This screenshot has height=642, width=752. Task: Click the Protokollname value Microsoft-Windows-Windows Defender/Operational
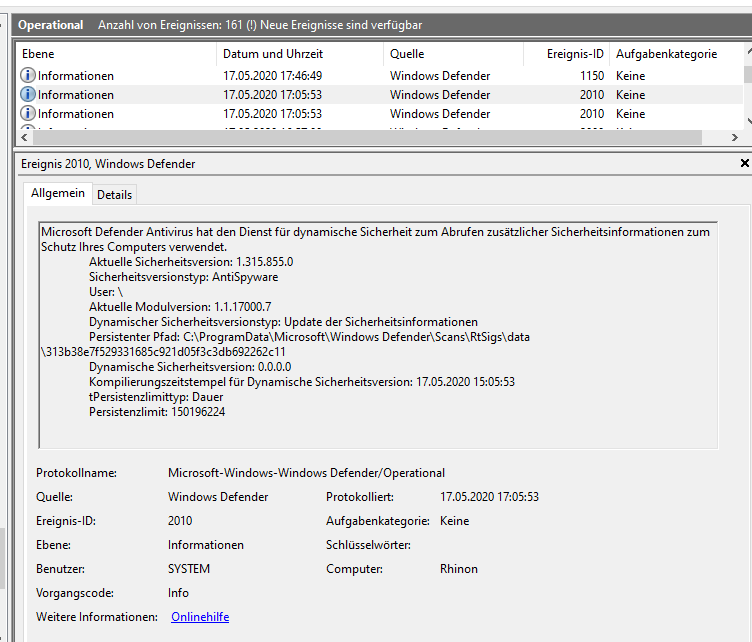pyautogui.click(x=306, y=473)
